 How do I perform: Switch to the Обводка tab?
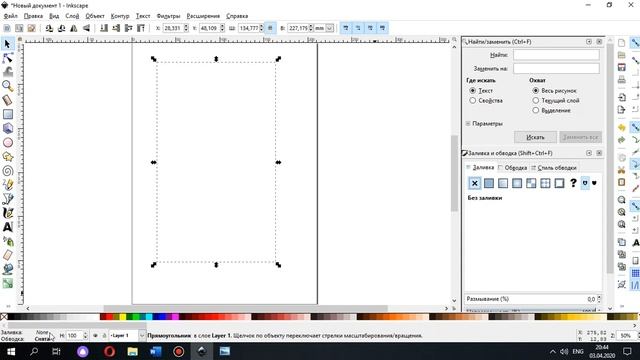(512, 168)
